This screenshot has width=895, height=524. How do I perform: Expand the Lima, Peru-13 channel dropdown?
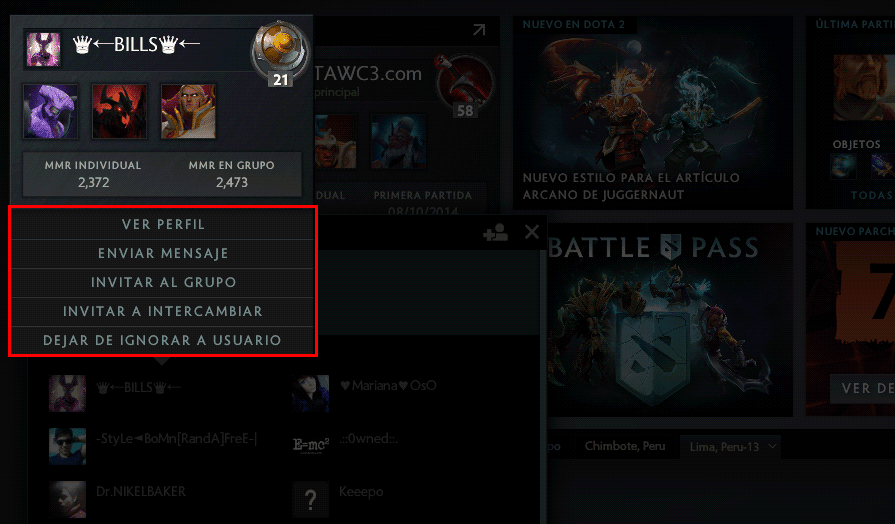[x=730, y=447]
